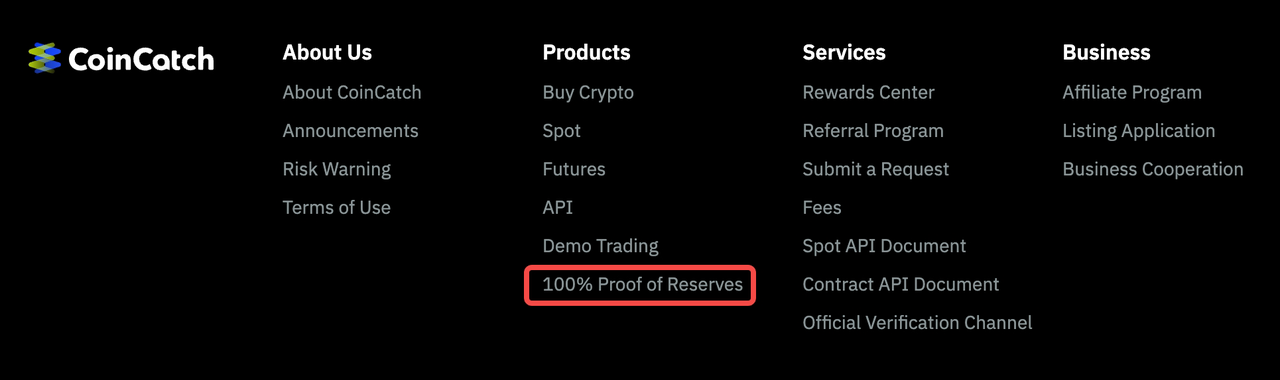This screenshot has height=380, width=1280.
Task: Open Futures trading link
Action: [574, 169]
